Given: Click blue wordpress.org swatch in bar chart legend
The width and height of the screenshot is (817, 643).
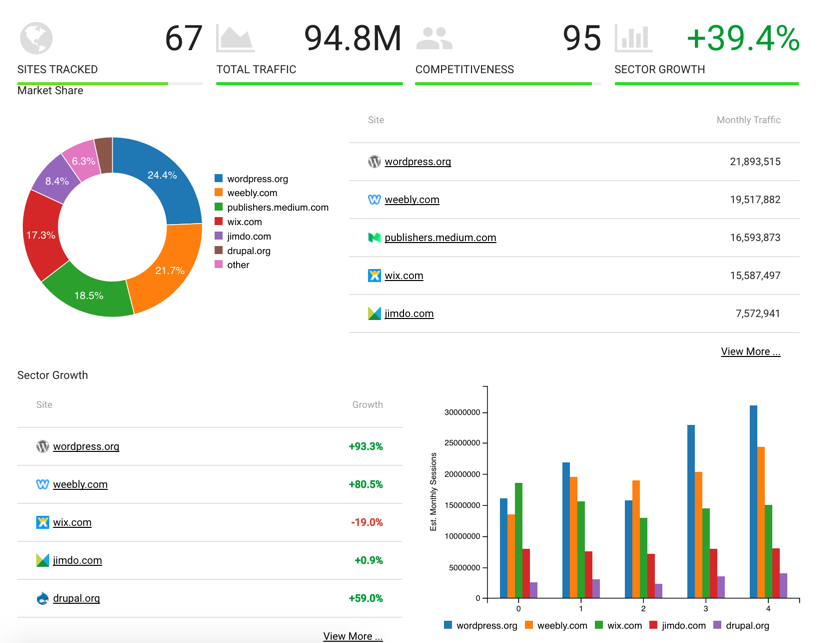Looking at the screenshot, I should (x=448, y=625).
